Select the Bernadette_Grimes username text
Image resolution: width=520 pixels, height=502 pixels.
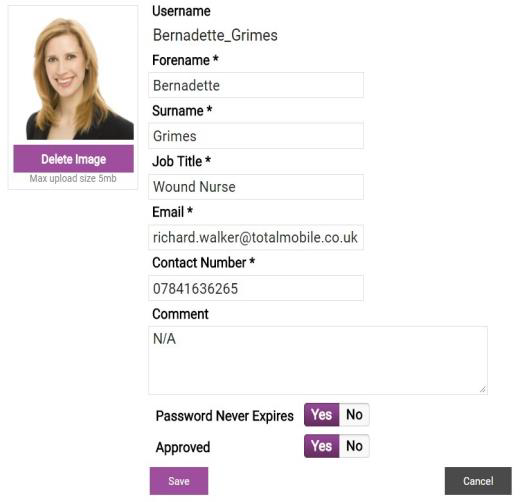coord(215,35)
